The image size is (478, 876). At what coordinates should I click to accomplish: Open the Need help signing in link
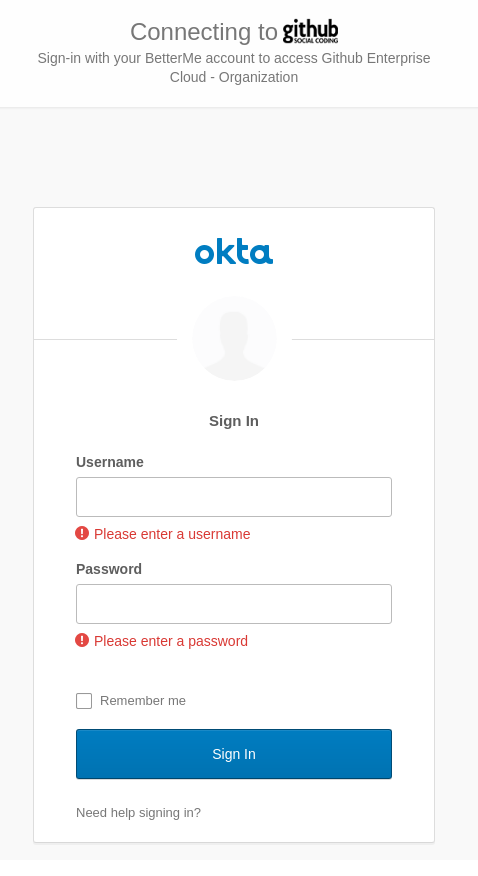coord(138,812)
